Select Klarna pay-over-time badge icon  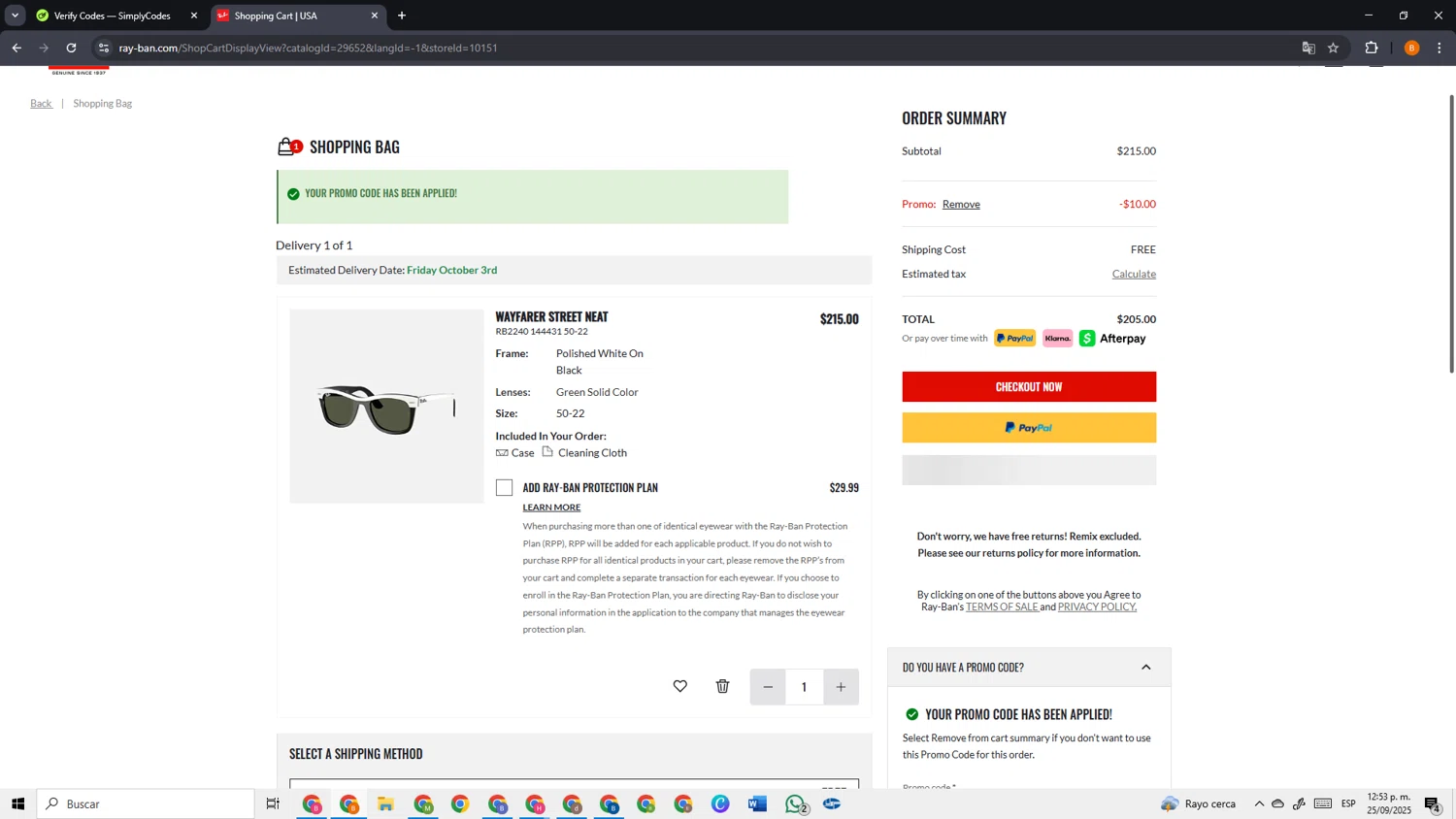coord(1057,339)
